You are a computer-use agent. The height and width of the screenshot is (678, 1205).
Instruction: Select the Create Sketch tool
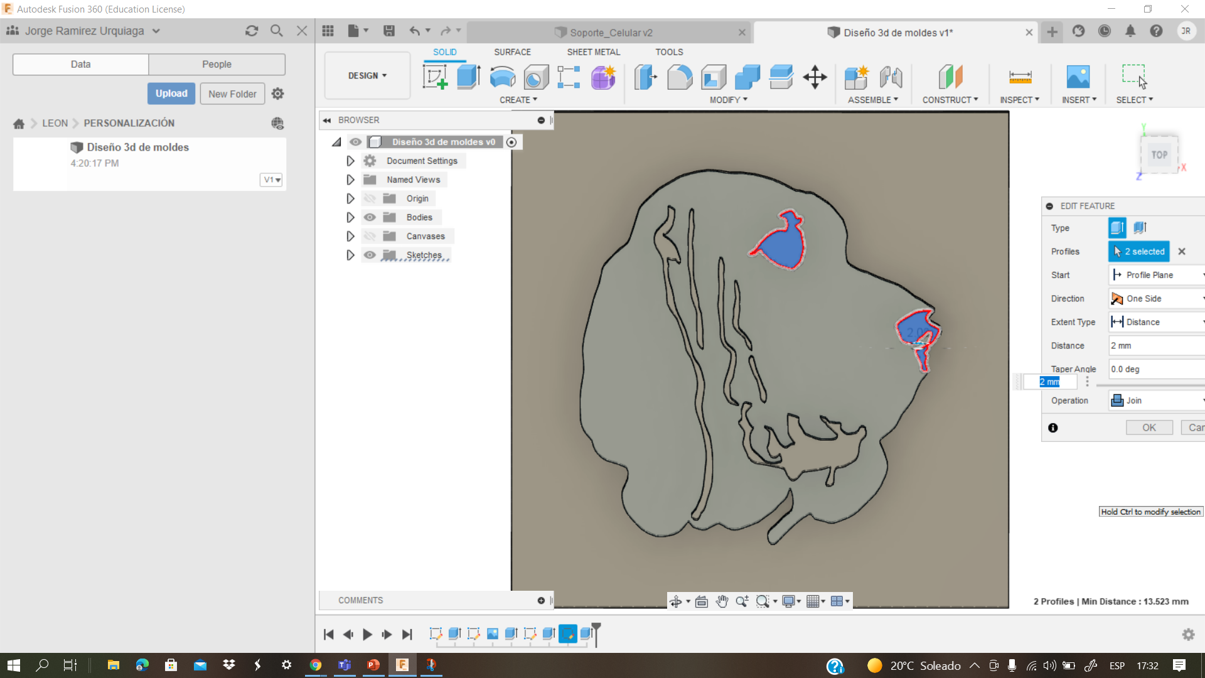[x=435, y=77]
